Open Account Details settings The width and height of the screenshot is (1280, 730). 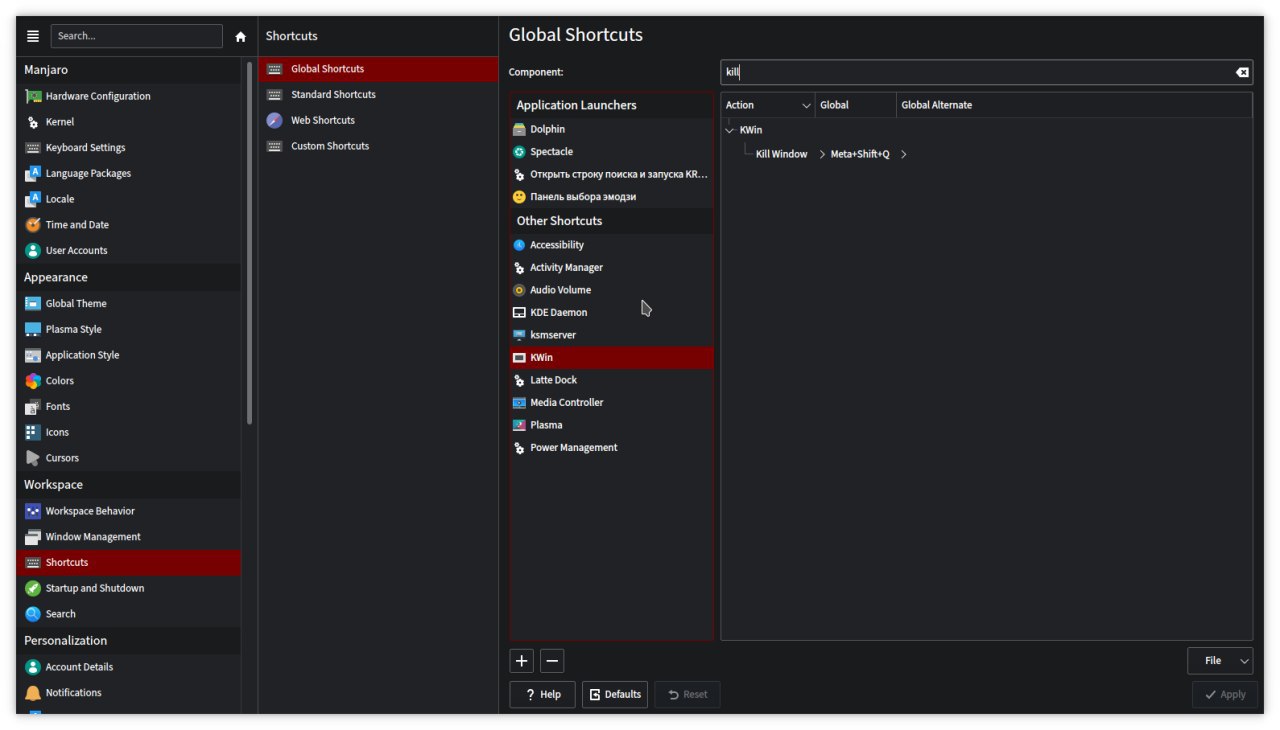coord(128,667)
